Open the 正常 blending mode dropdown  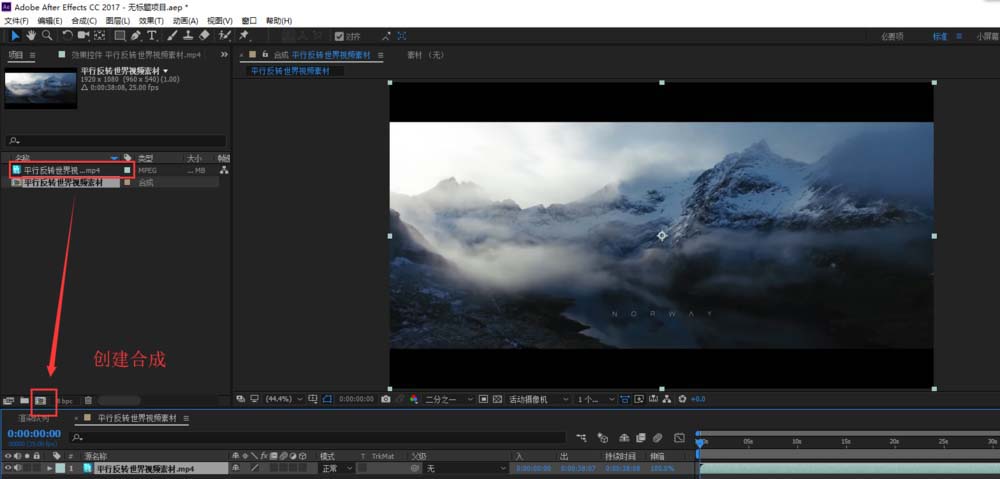[337, 468]
